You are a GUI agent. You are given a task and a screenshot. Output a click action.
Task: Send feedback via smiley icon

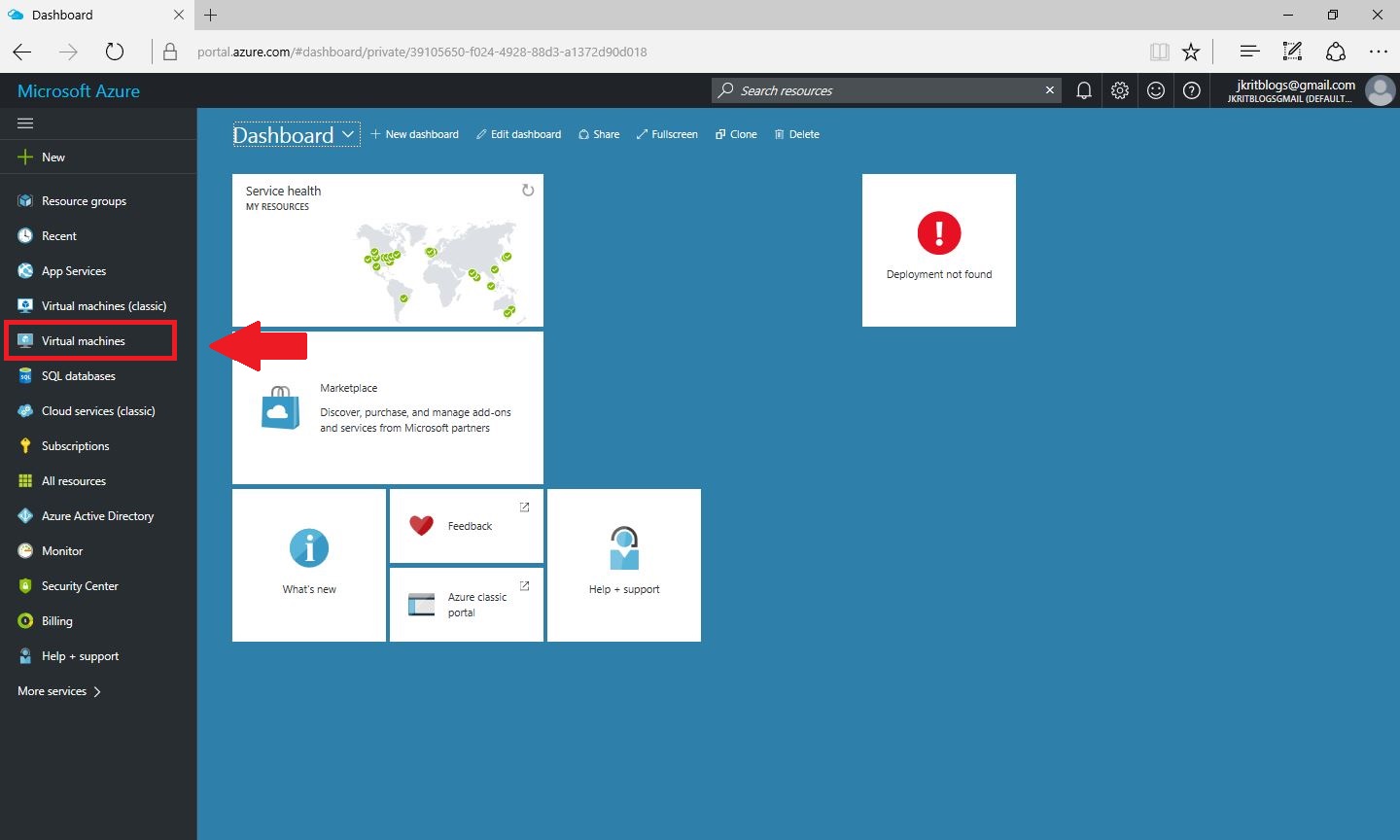coord(1156,90)
